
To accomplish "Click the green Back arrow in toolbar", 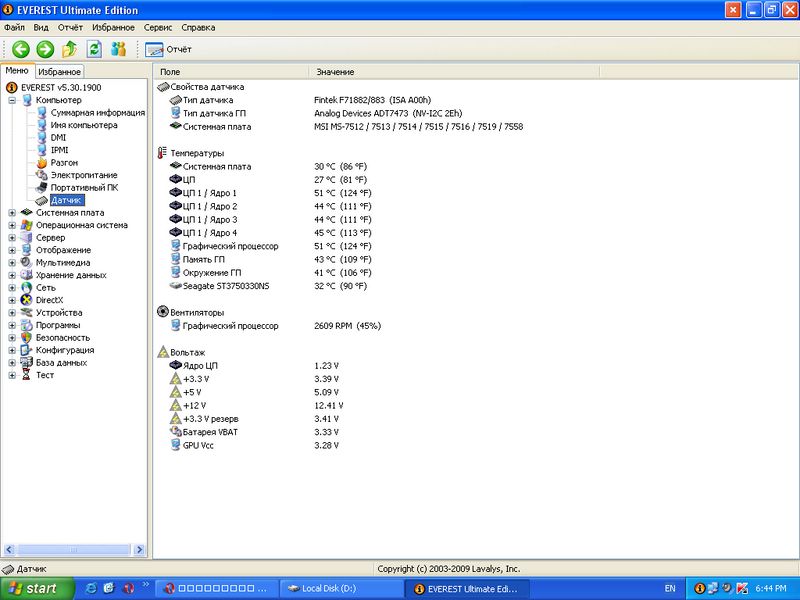I will 20,49.
